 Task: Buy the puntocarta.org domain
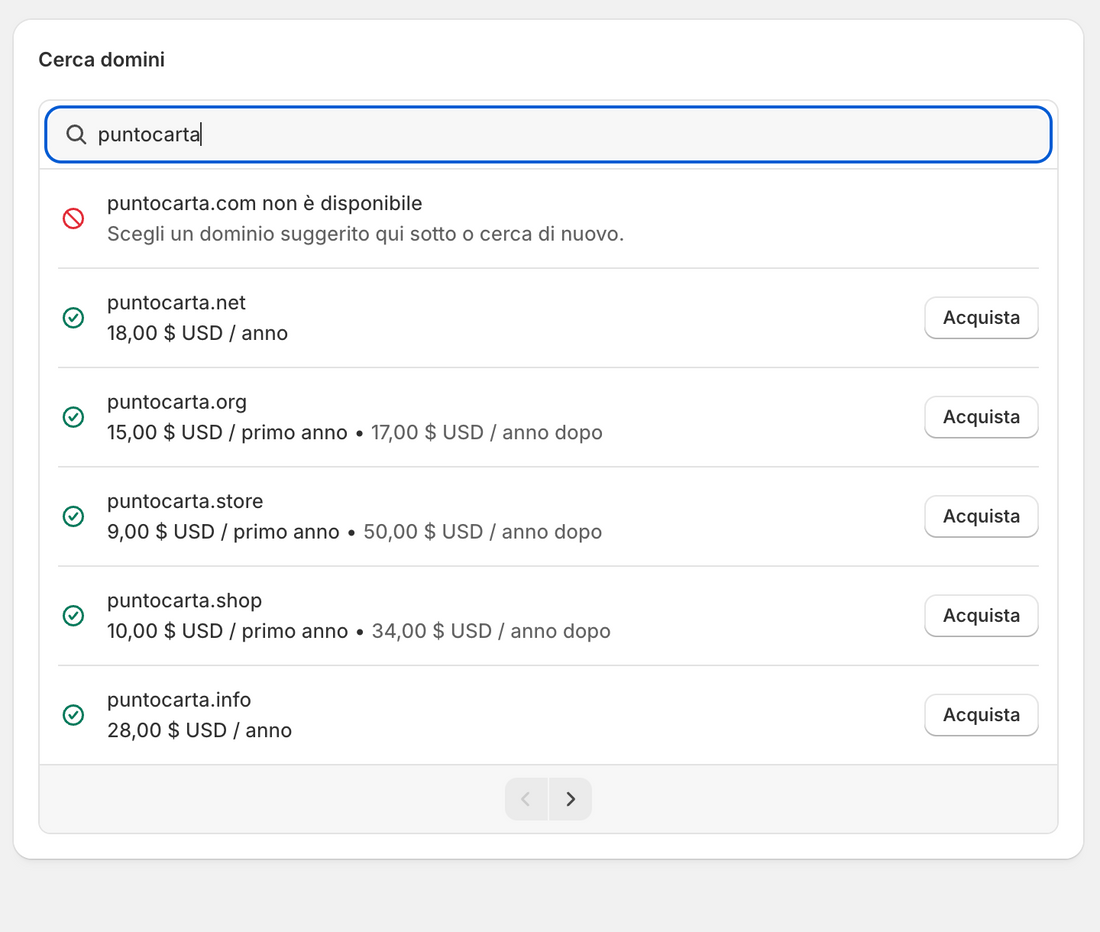click(x=980, y=417)
